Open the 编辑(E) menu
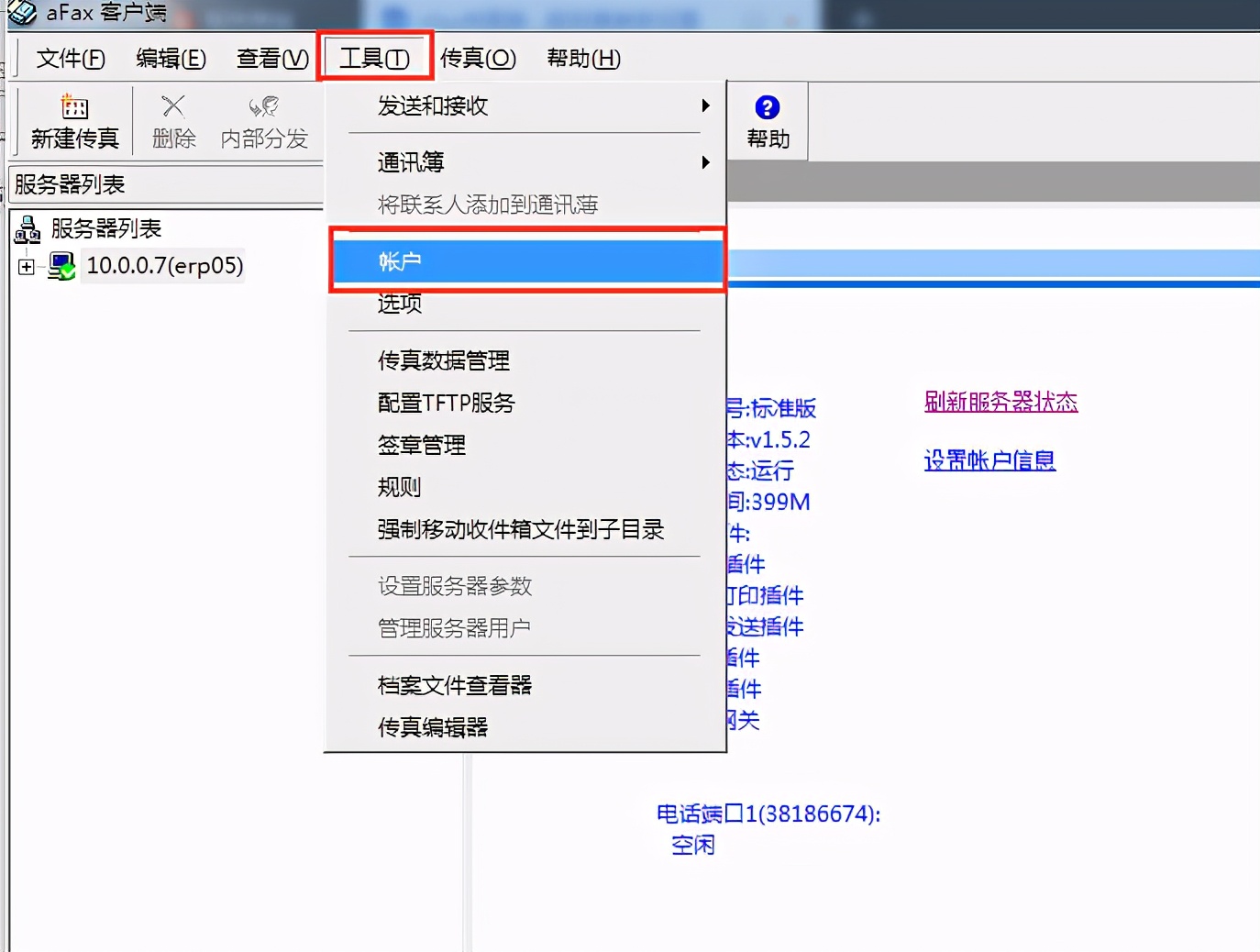1260x952 pixels. pyautogui.click(x=171, y=59)
